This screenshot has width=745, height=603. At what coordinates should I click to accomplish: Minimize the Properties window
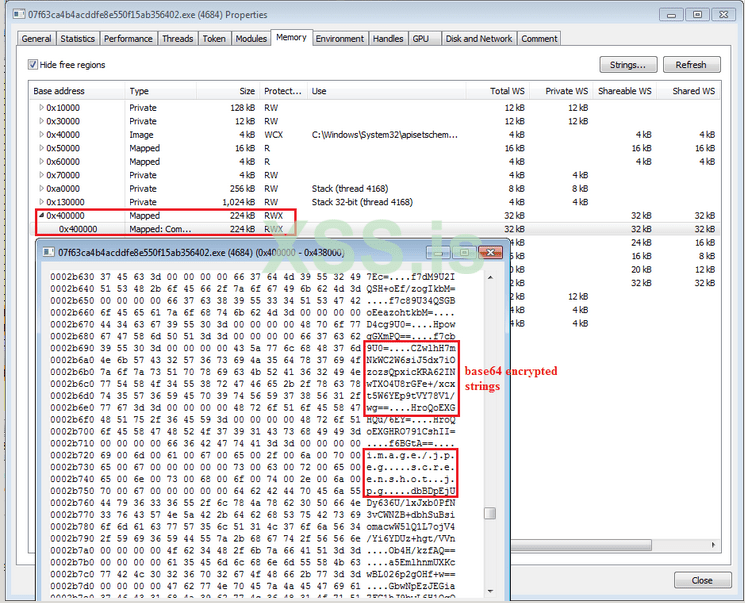click(671, 14)
